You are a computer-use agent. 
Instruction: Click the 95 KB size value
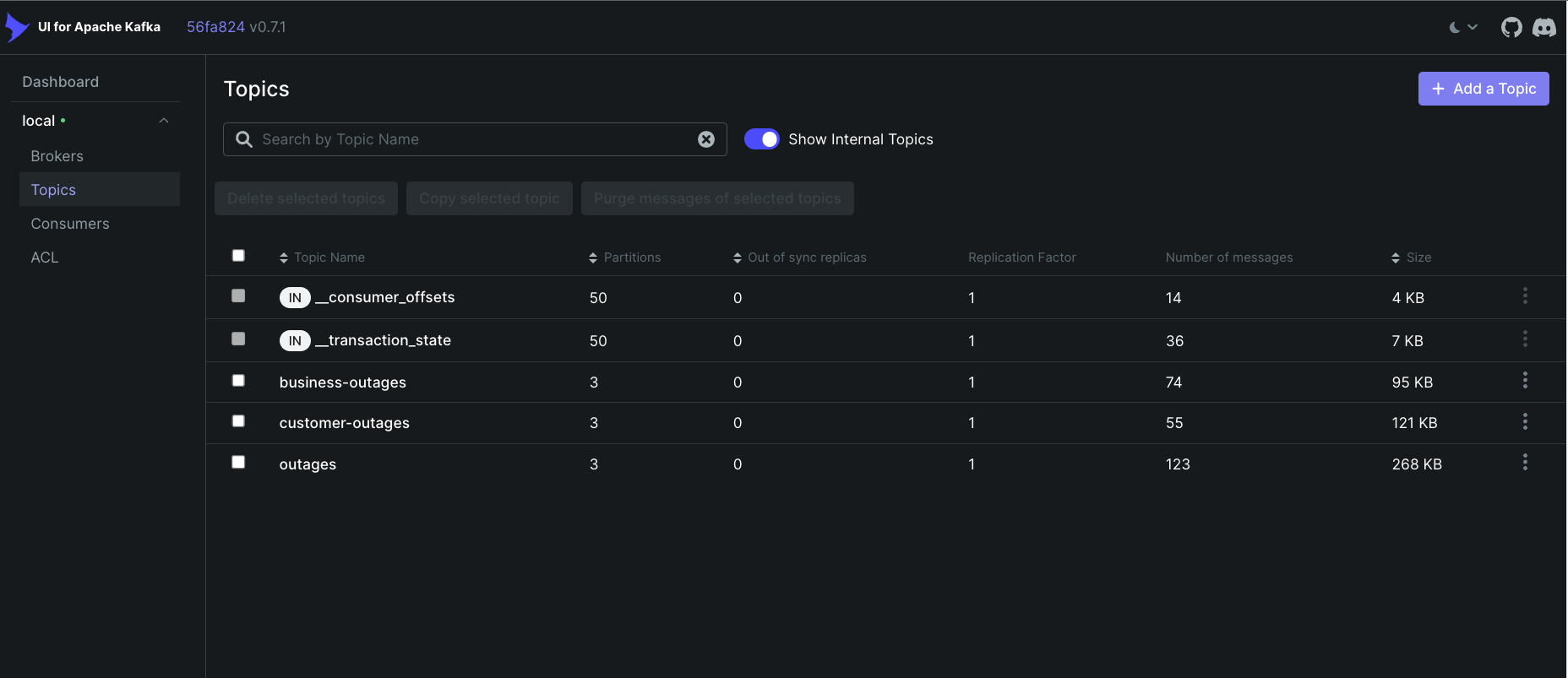tap(1413, 382)
